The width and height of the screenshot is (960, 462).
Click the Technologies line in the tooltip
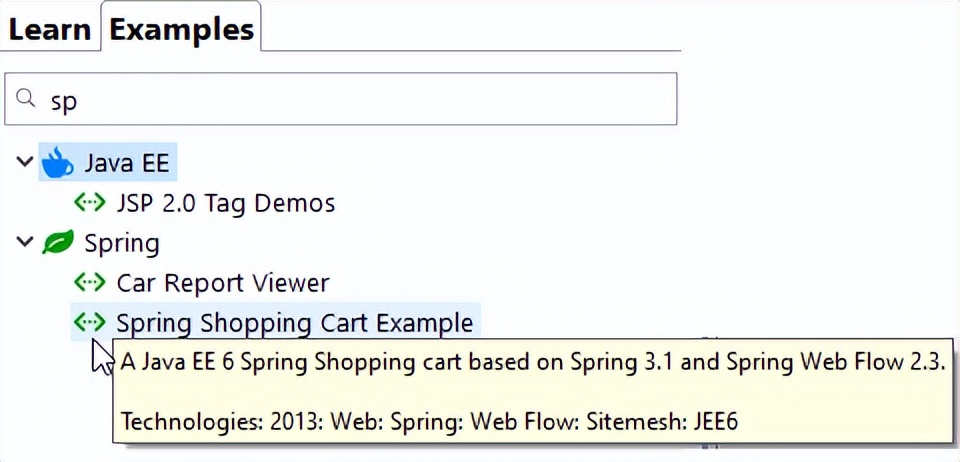(429, 422)
